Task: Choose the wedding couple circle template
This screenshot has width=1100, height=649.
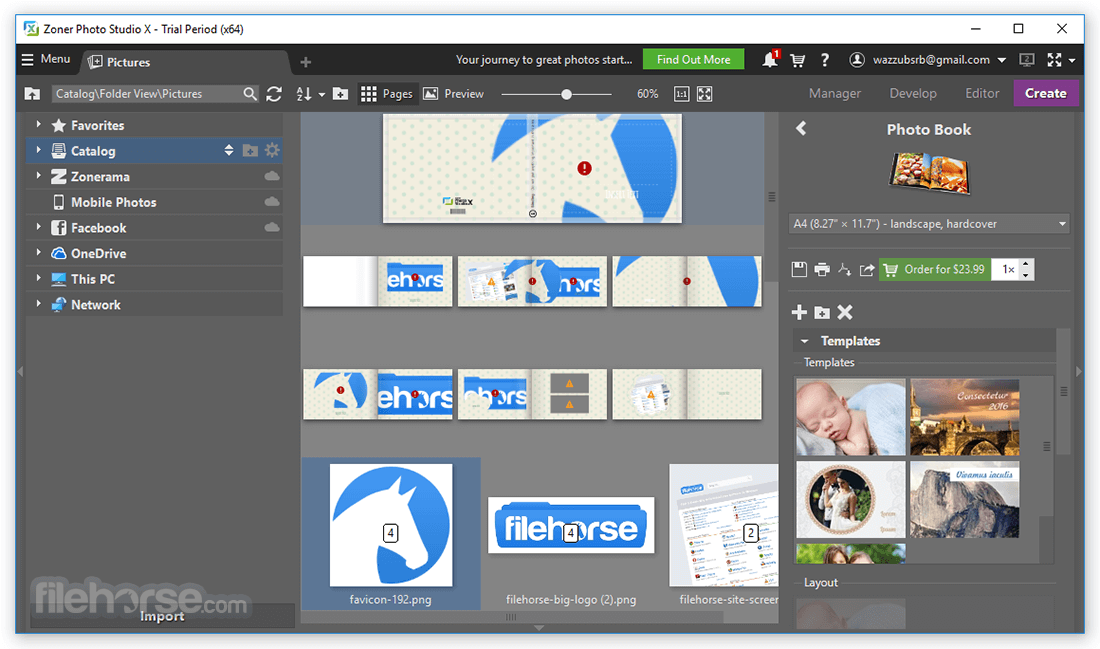Action: pos(851,500)
